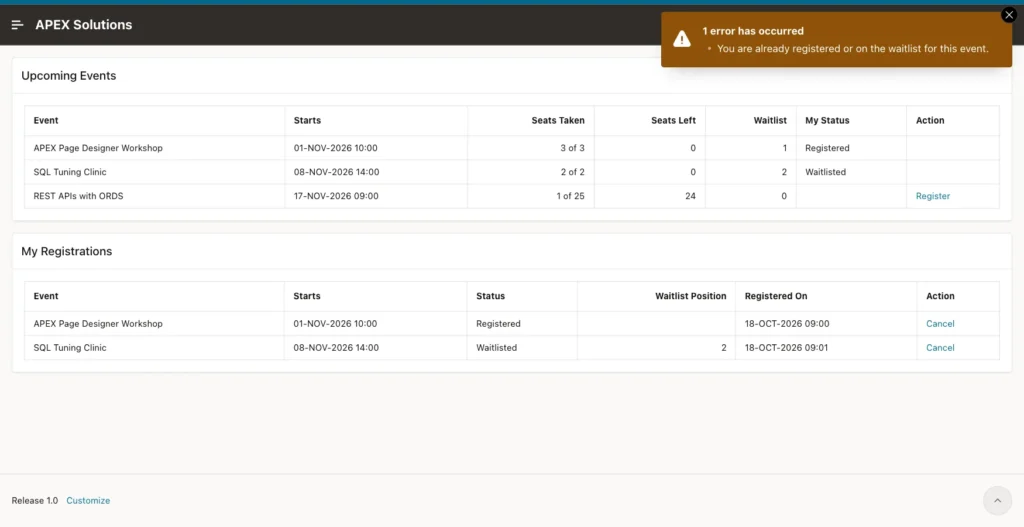Click the Waitlist Position column header
Screen dimensions: 1024x527
tap(691, 296)
